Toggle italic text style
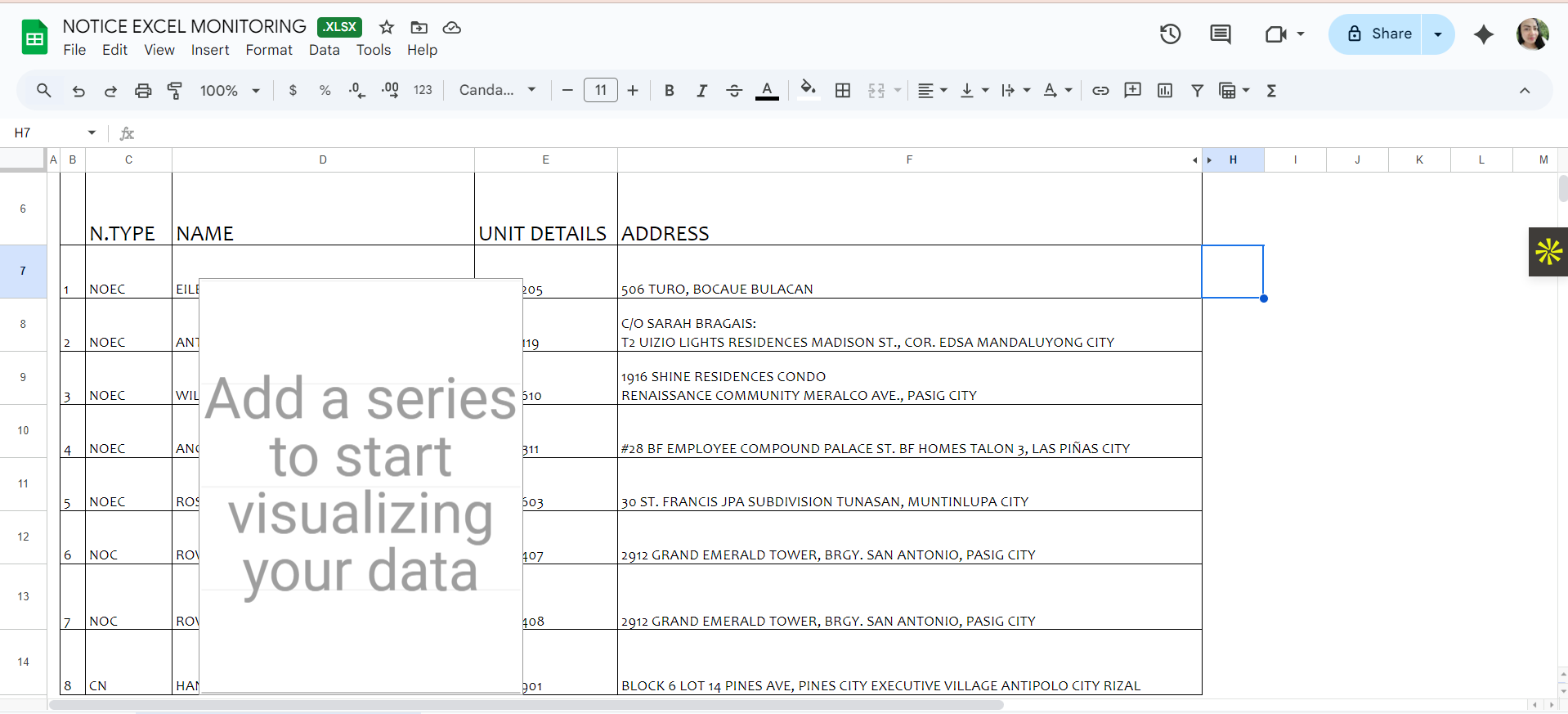Image resolution: width=1568 pixels, height=714 pixels. pyautogui.click(x=701, y=91)
